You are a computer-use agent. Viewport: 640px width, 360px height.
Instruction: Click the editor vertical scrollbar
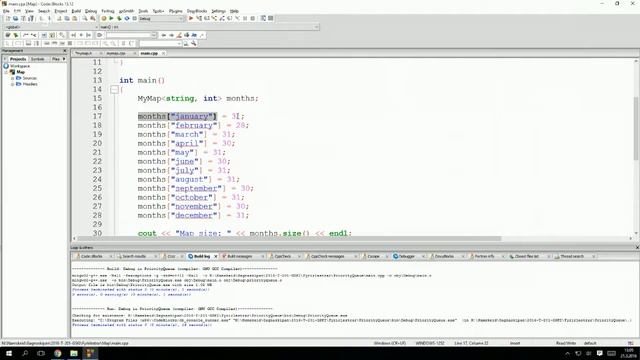point(636,129)
